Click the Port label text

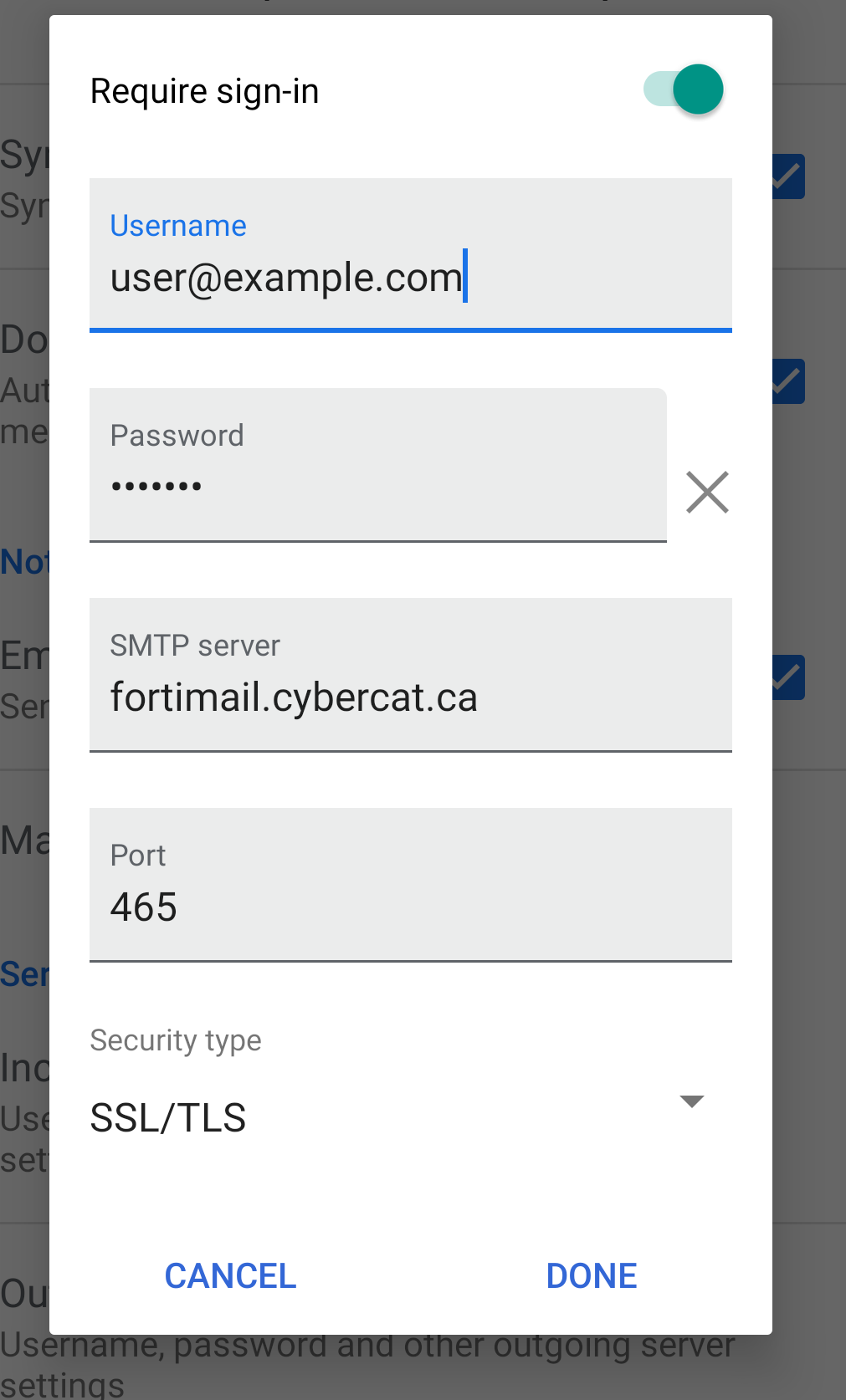[138, 856]
